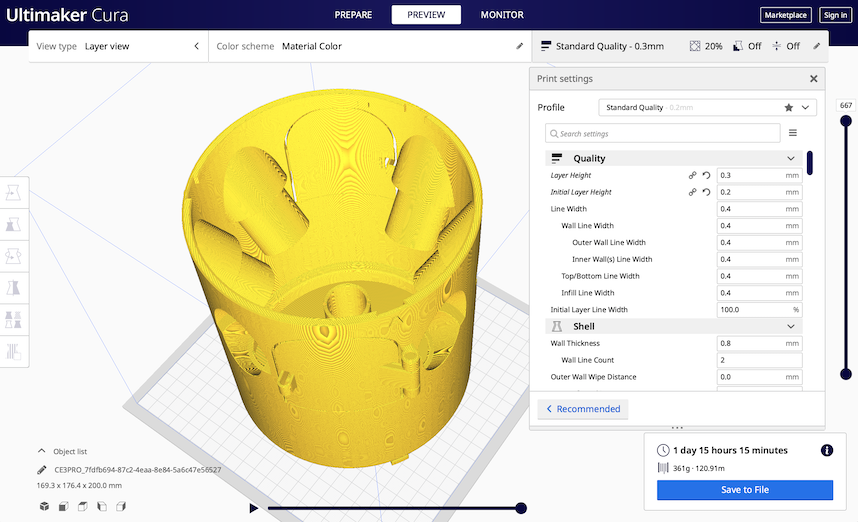Click Save to File button
The width and height of the screenshot is (858, 522).
pos(745,490)
